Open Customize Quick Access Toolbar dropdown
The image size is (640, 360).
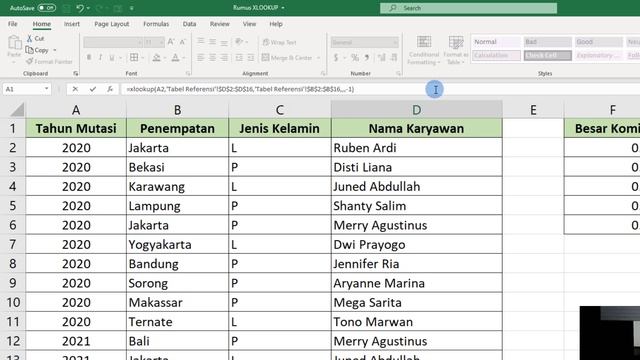pos(131,8)
